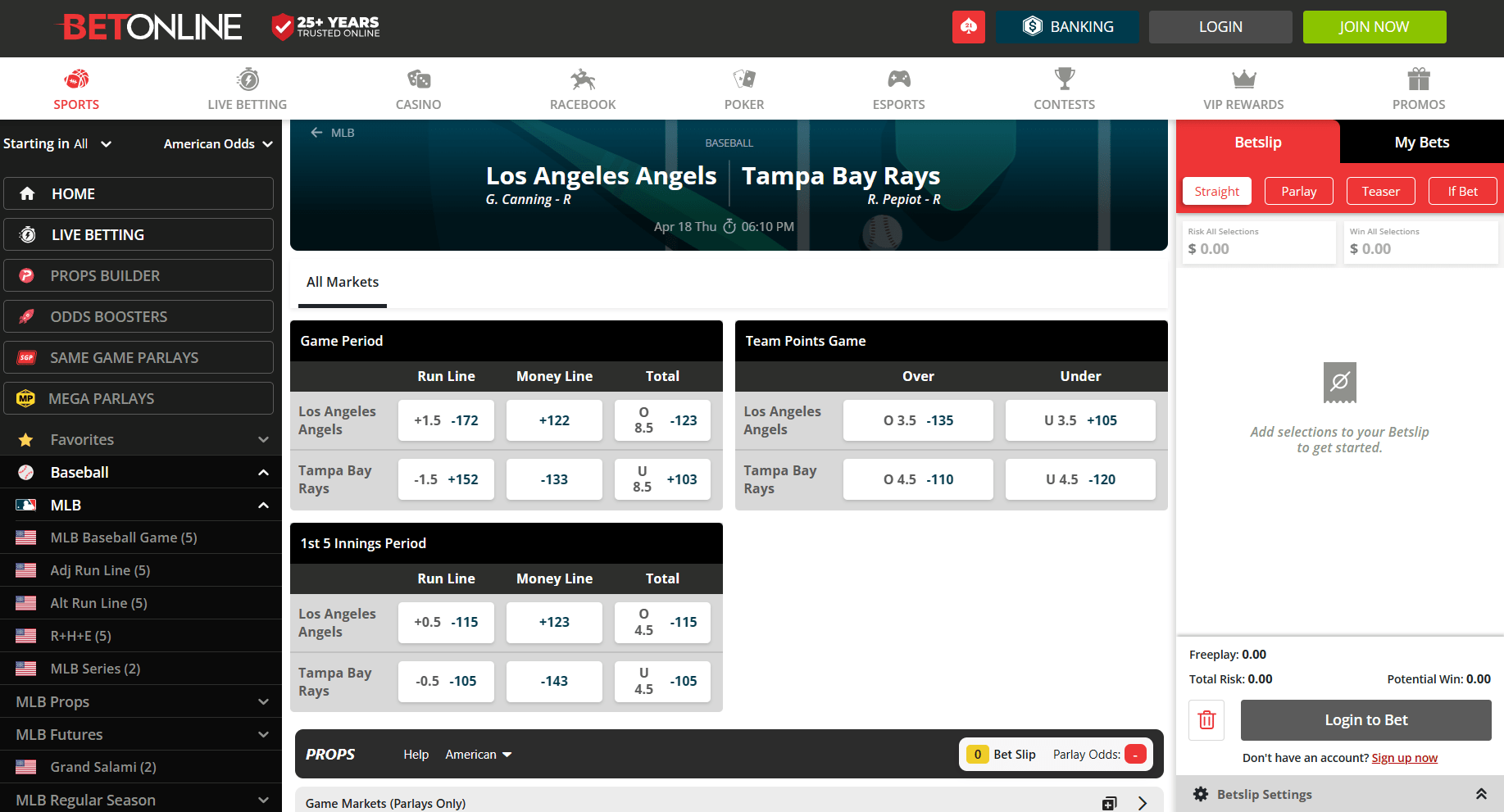Expand the MLB Props section
1504x812 pixels.
coord(263,701)
